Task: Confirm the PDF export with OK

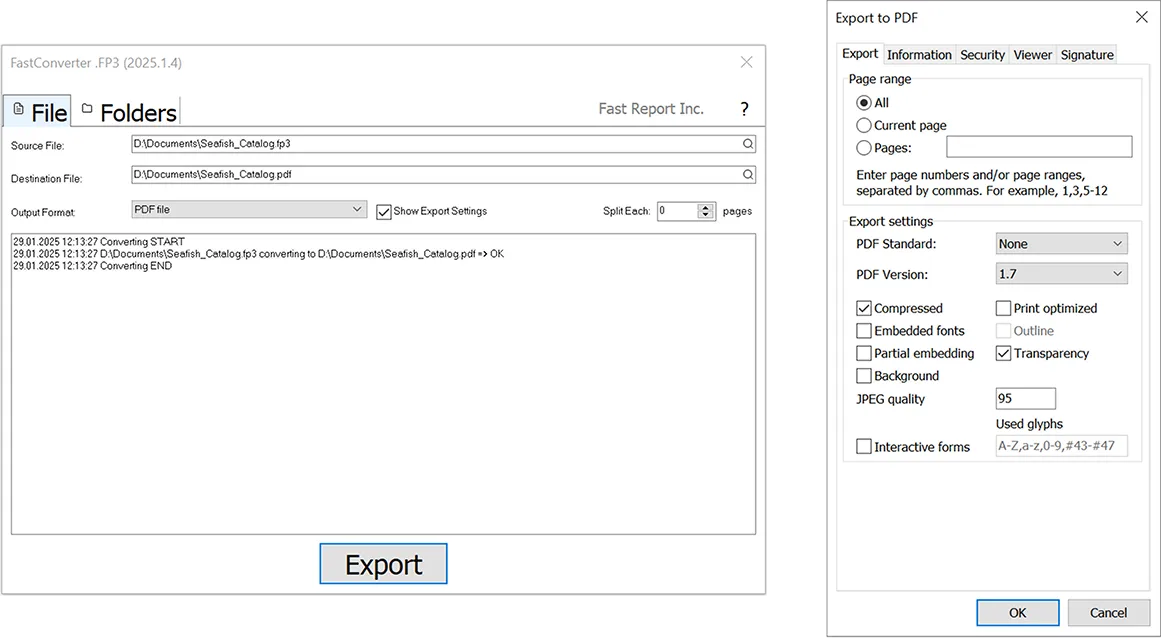Action: 1017,612
